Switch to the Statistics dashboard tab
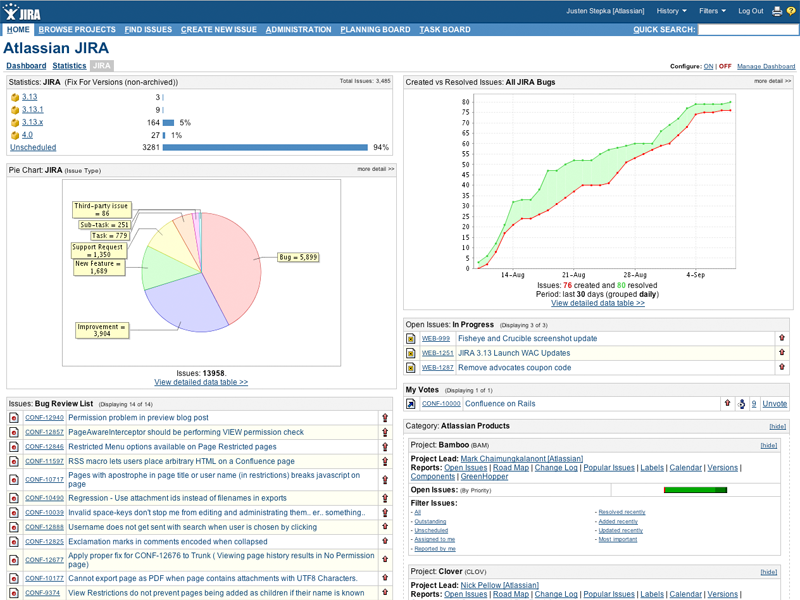 click(x=69, y=66)
